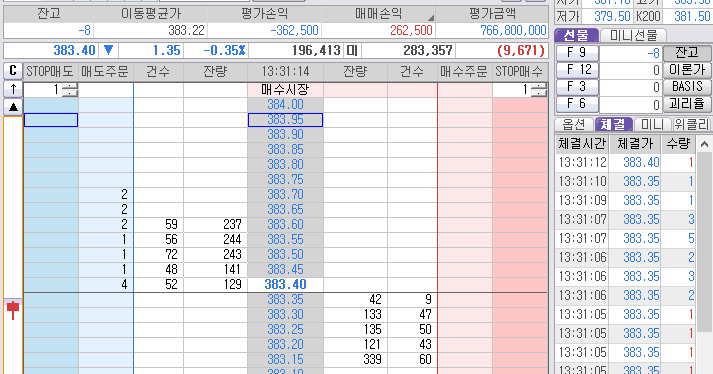Click the 13:31:09 trade row

pyautogui.click(x=625, y=201)
